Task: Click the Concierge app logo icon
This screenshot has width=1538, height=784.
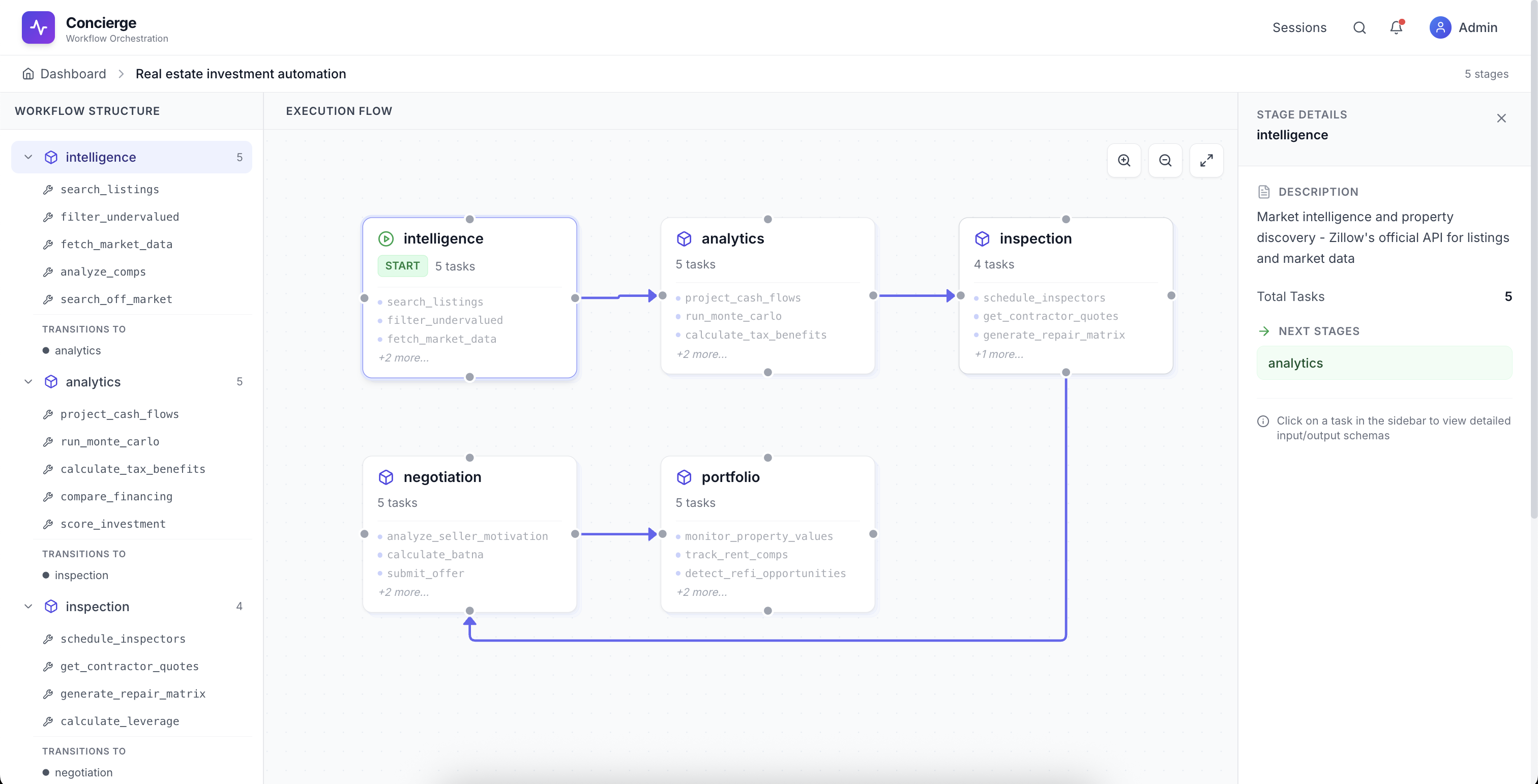Action: (38, 27)
